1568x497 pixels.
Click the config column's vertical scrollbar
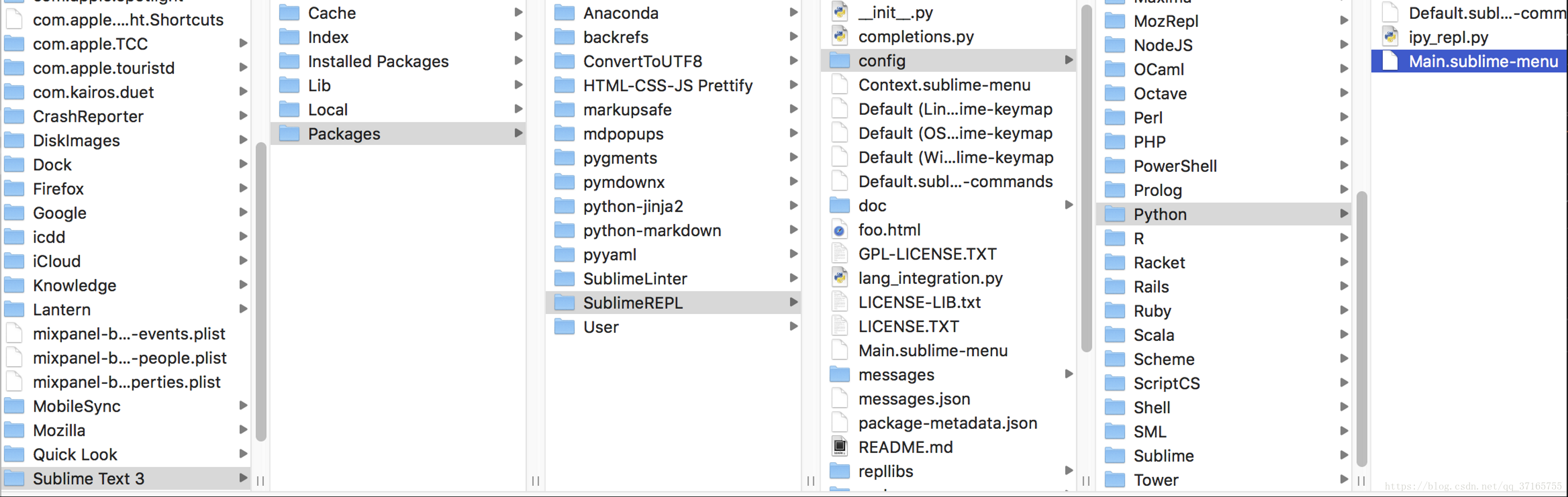[x=1362, y=330]
